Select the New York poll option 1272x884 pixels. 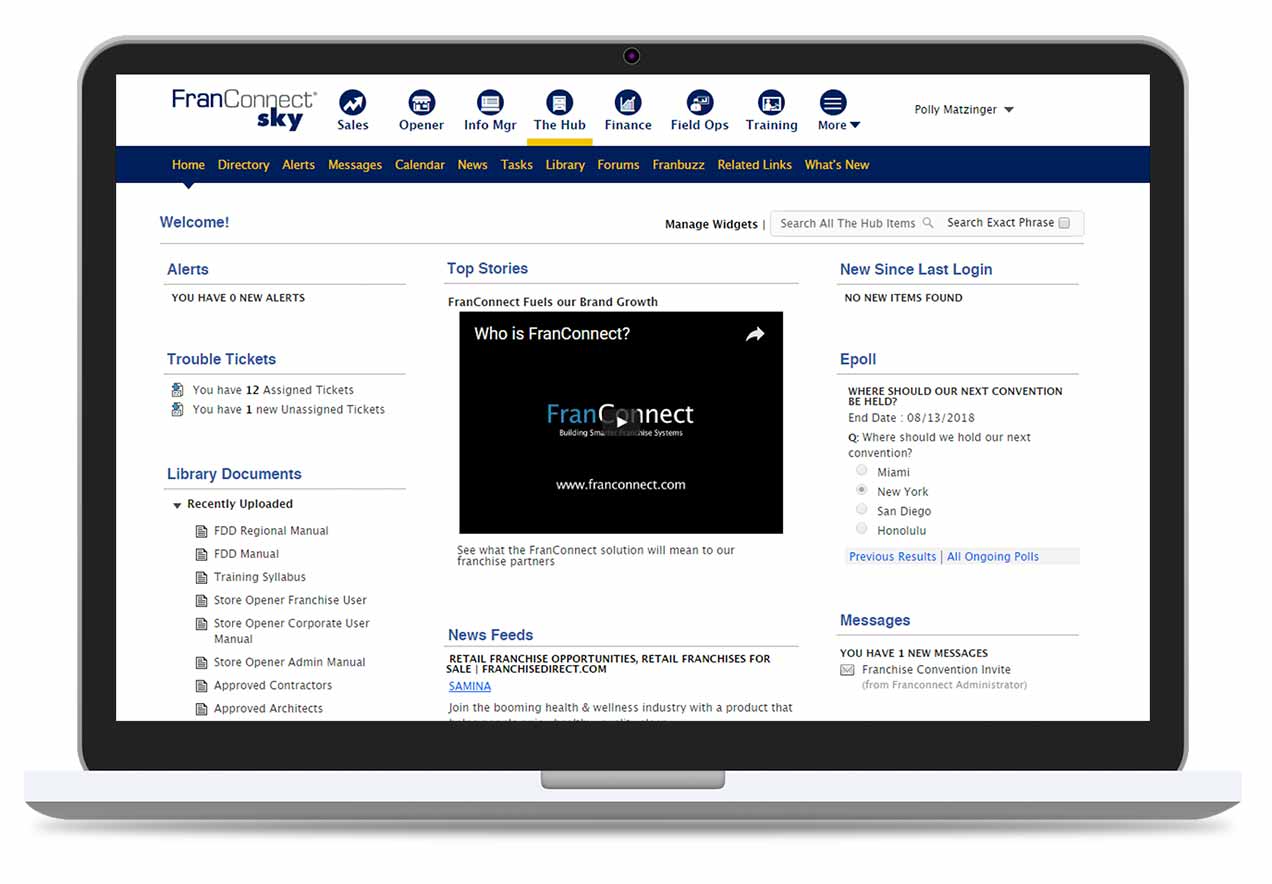pyautogui.click(x=862, y=490)
